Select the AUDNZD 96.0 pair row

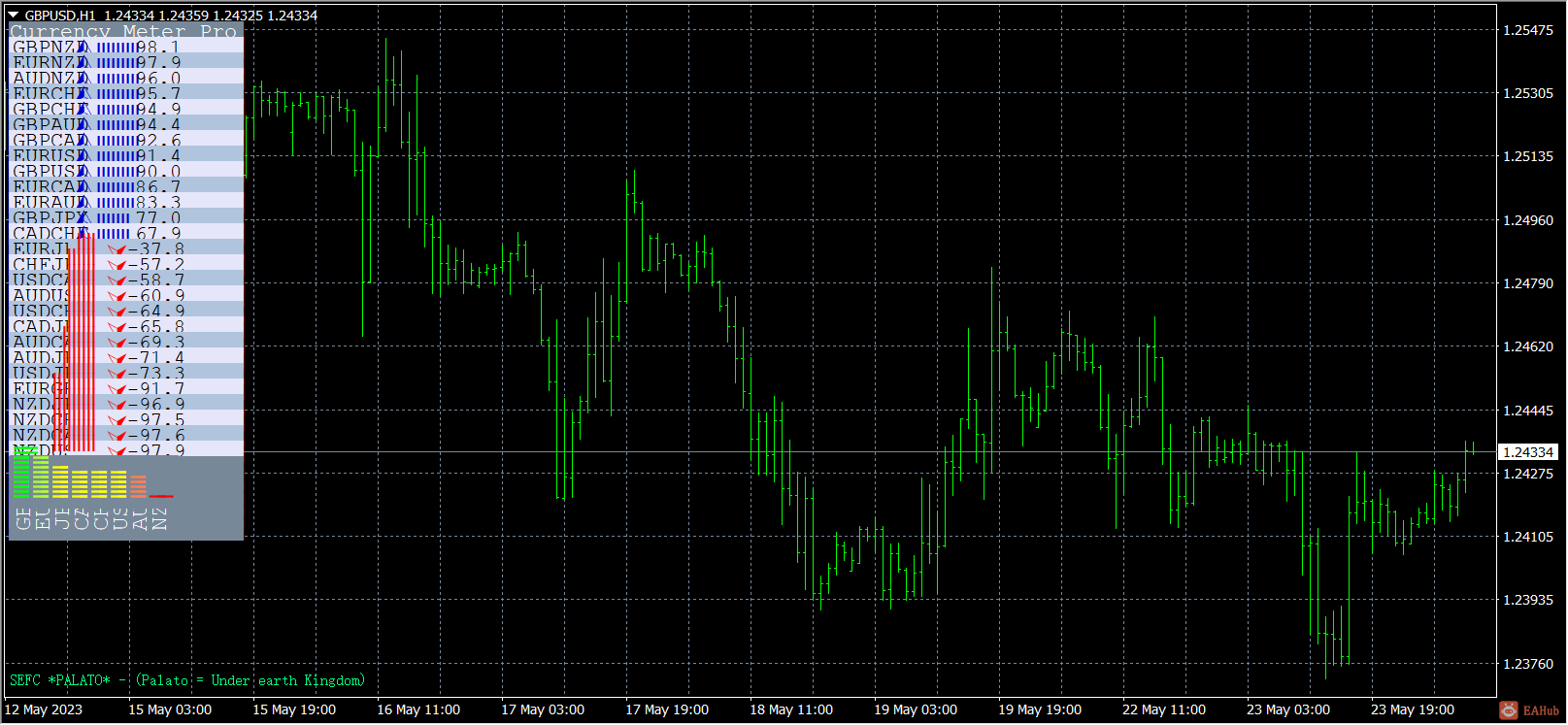click(126, 78)
